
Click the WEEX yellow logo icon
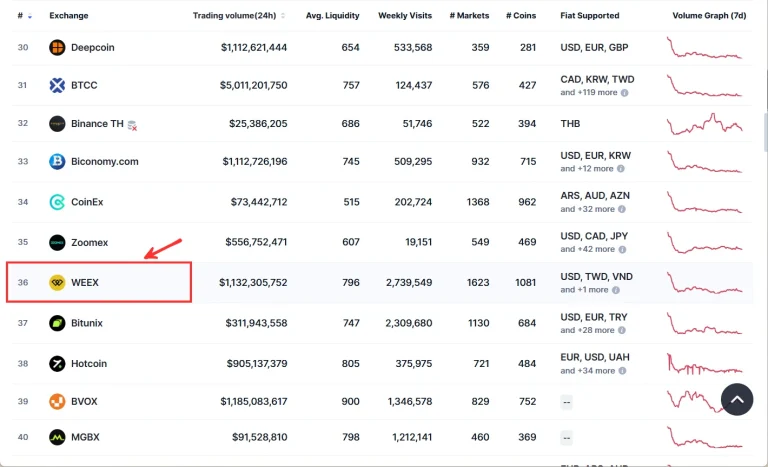point(57,282)
